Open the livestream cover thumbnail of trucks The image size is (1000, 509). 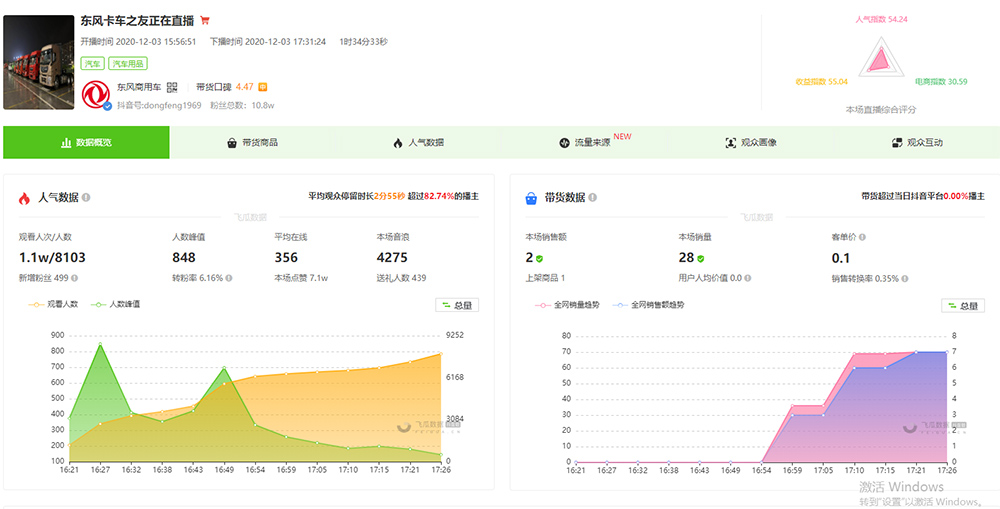[39, 62]
